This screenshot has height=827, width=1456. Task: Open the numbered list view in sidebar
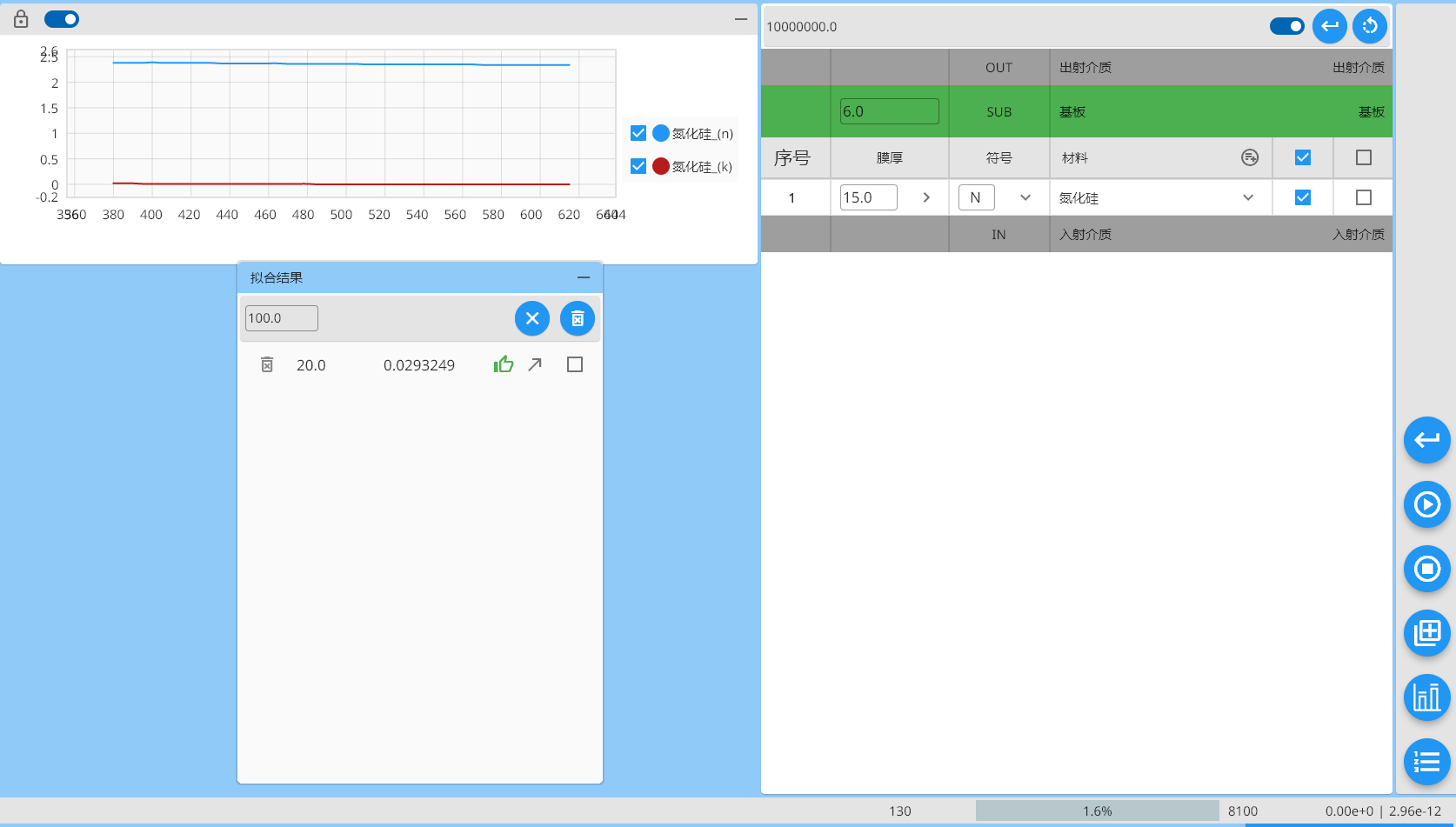(x=1426, y=762)
